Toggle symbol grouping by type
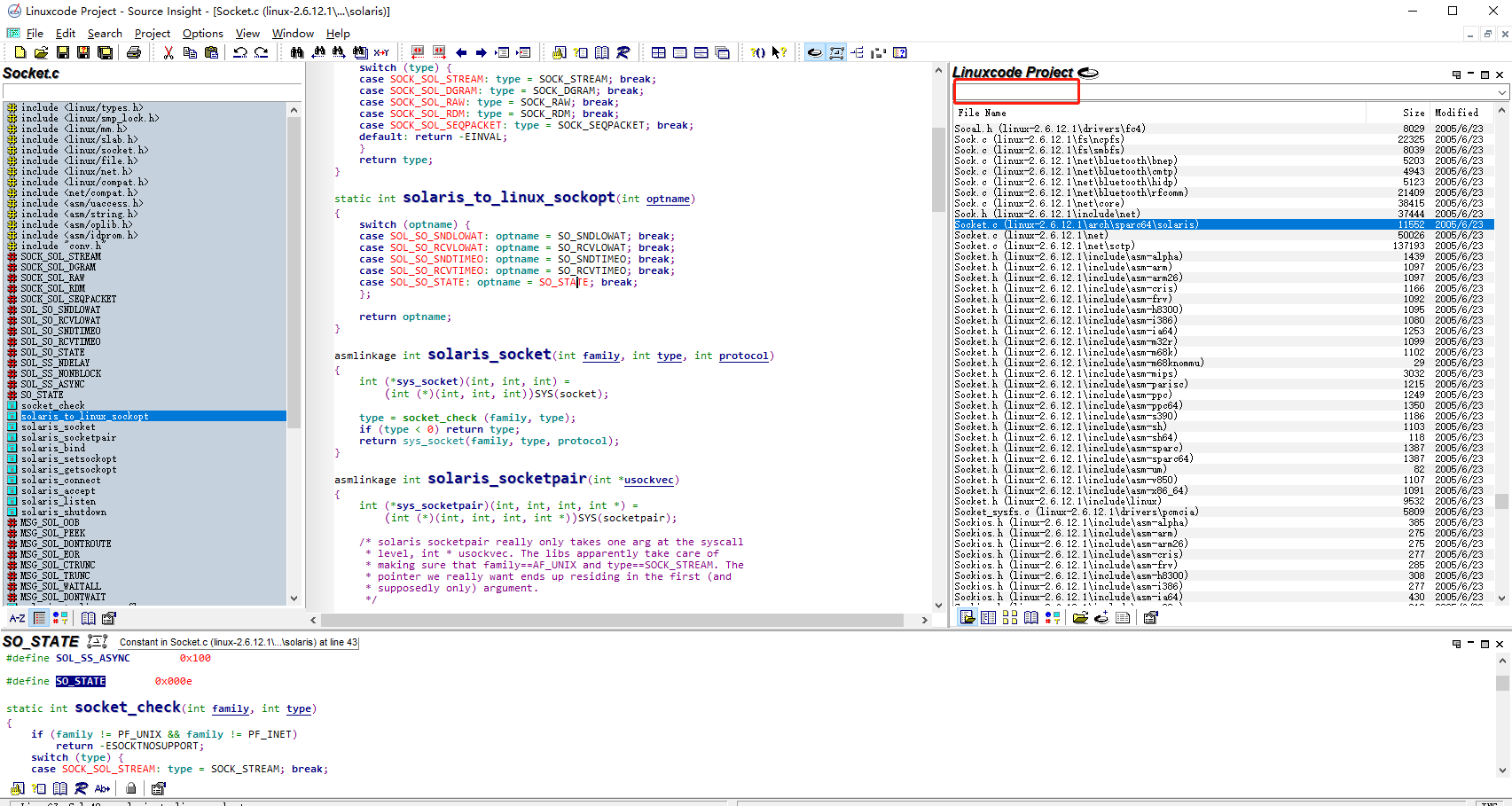This screenshot has height=806, width=1512. [59, 617]
